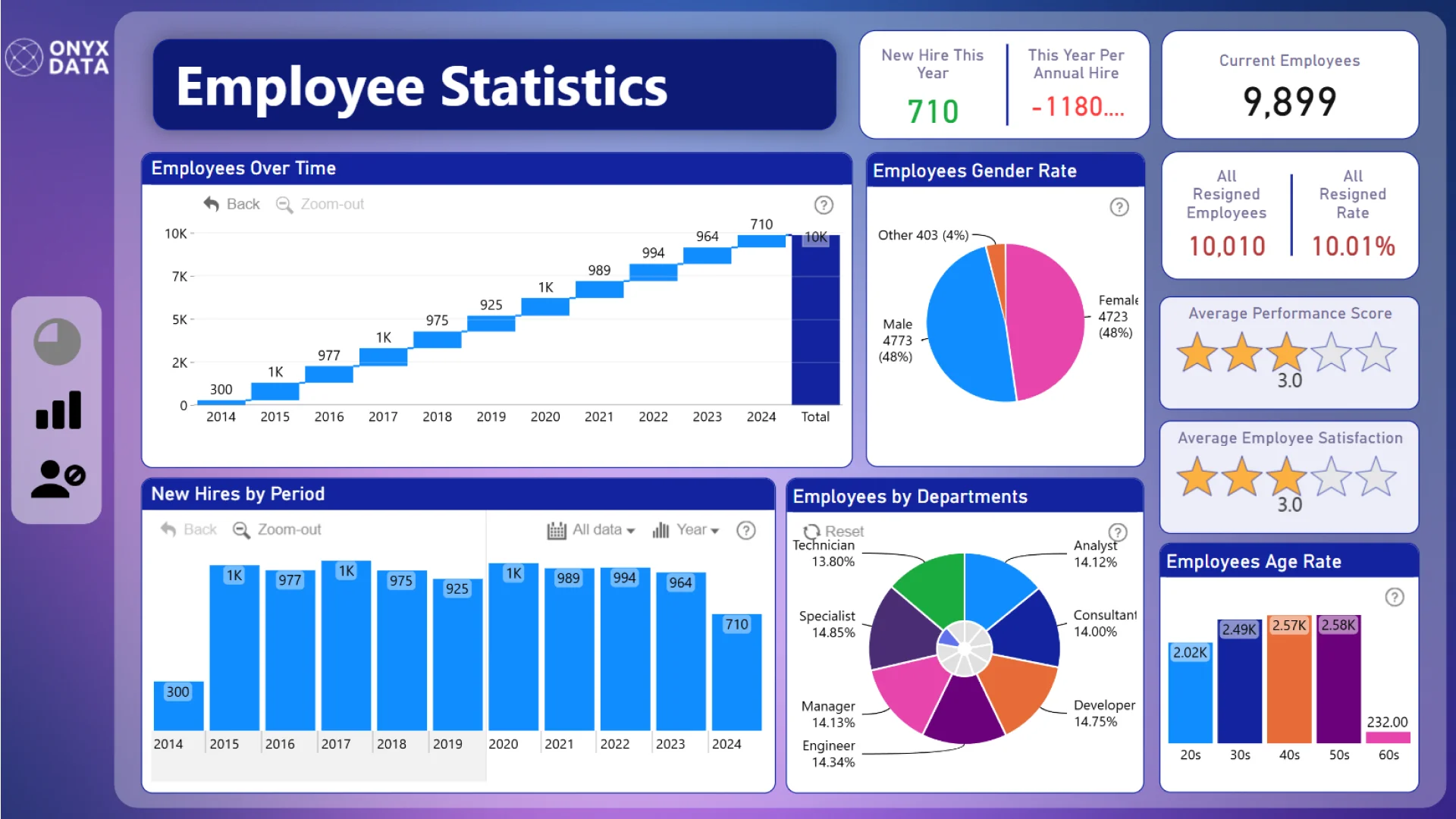The image size is (1456, 819).
Task: Click the 2024 bar showing 710 new hires
Action: [x=736, y=672]
